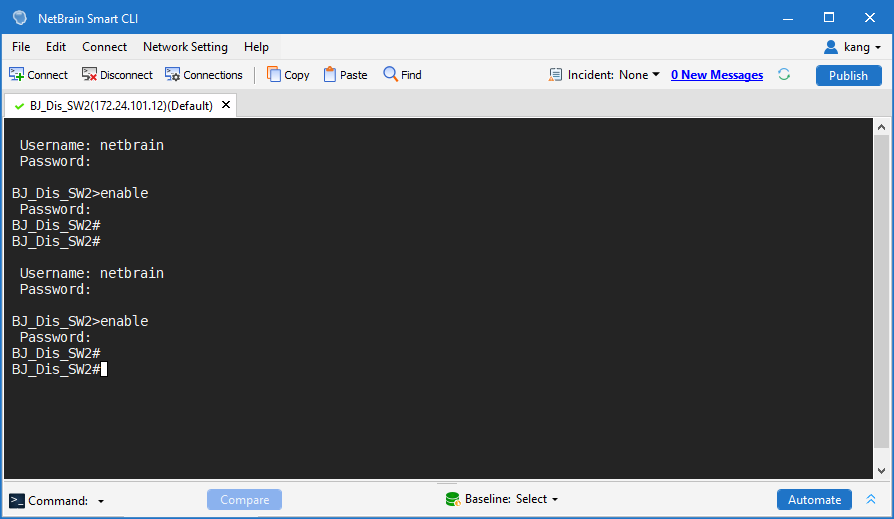Click the first 'Username: netbrain' line
Screen dimensions: 894x519
[x=92, y=145]
